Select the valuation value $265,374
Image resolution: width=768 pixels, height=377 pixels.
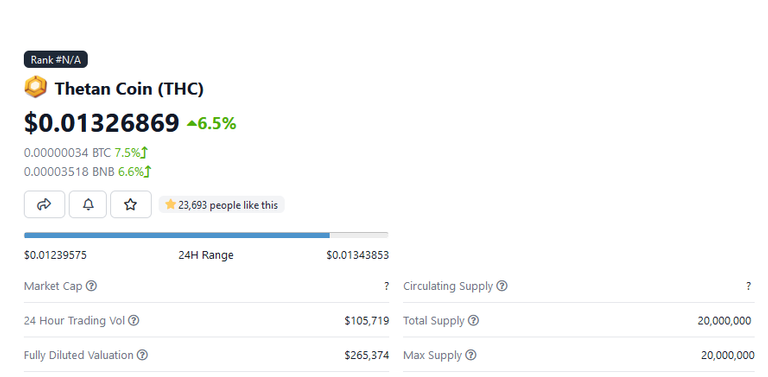pyautogui.click(x=367, y=355)
